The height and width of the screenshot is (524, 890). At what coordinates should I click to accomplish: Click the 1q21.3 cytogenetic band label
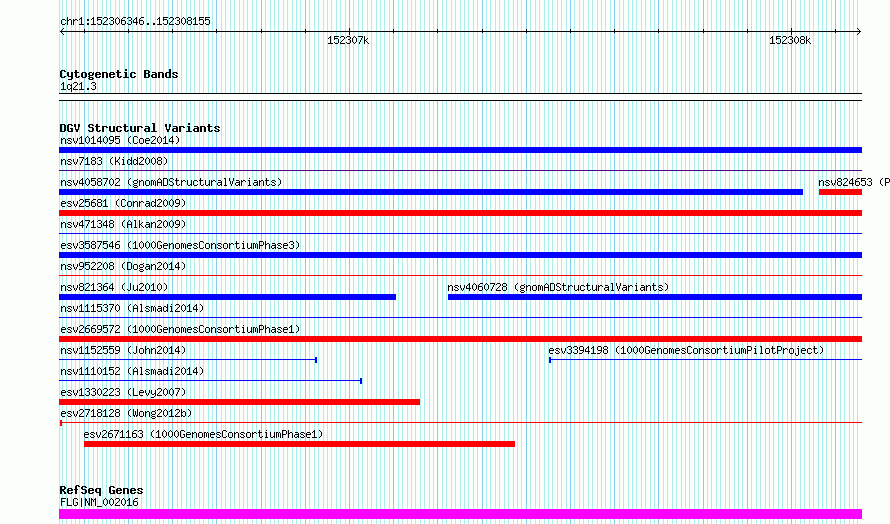78,87
